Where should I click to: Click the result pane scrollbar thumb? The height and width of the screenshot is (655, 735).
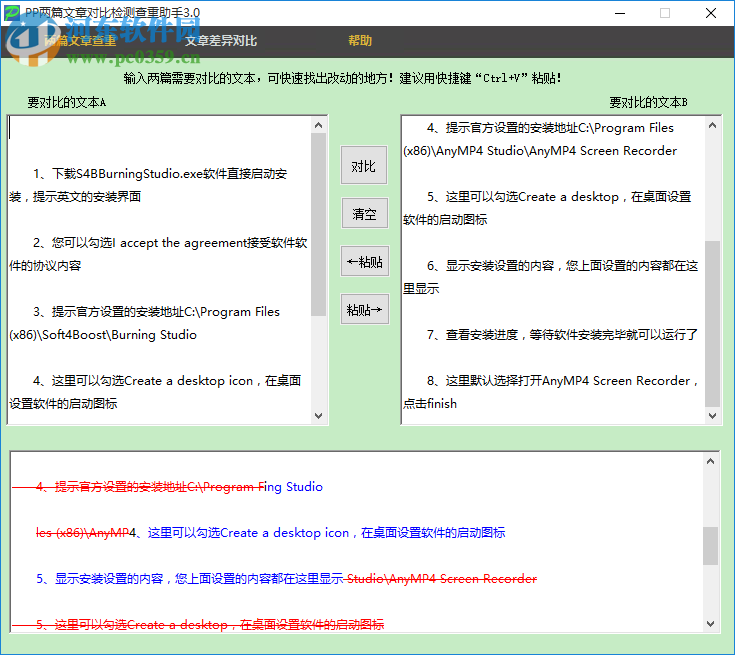coord(711,546)
